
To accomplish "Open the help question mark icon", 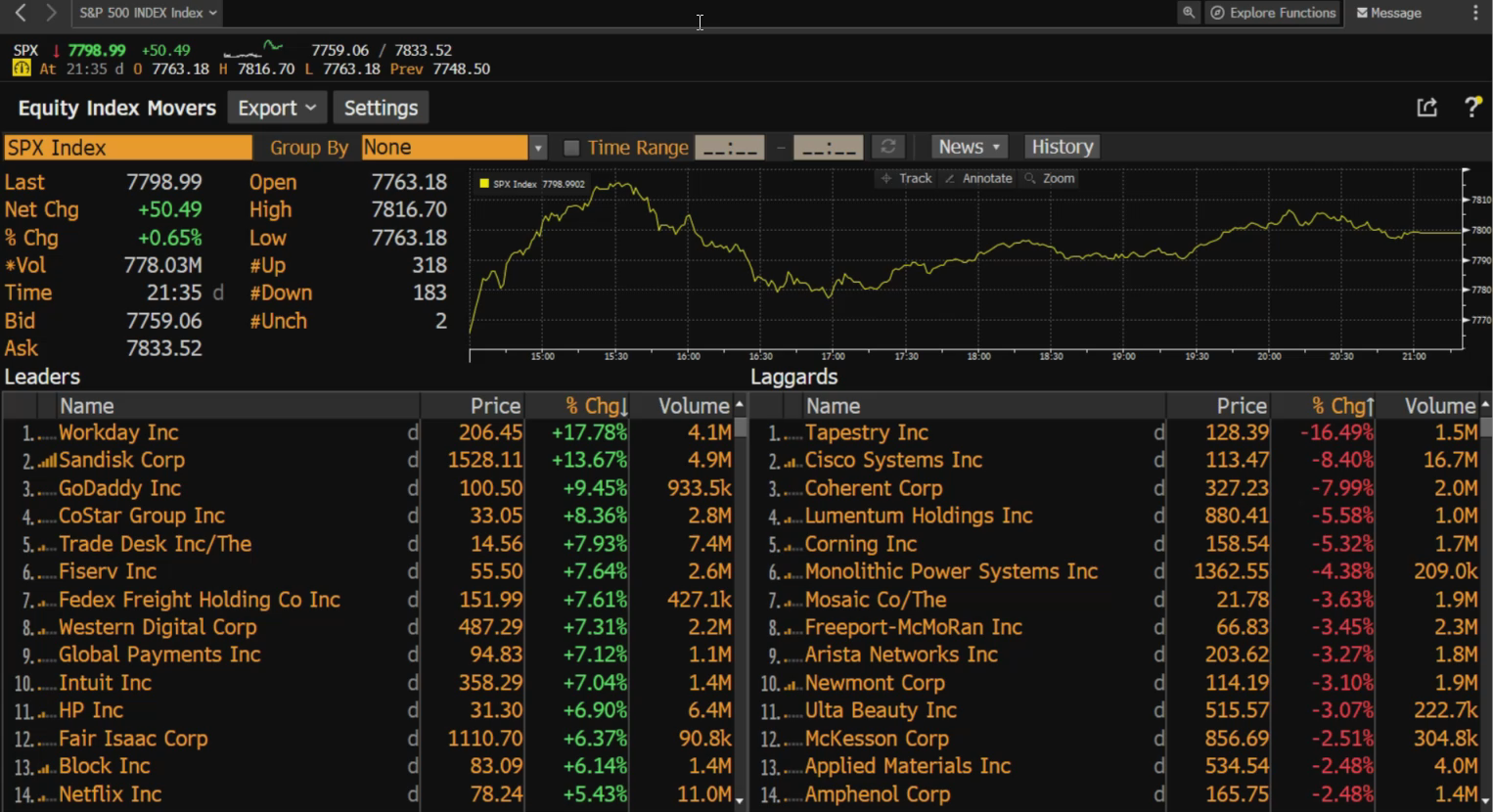I will click(x=1471, y=108).
